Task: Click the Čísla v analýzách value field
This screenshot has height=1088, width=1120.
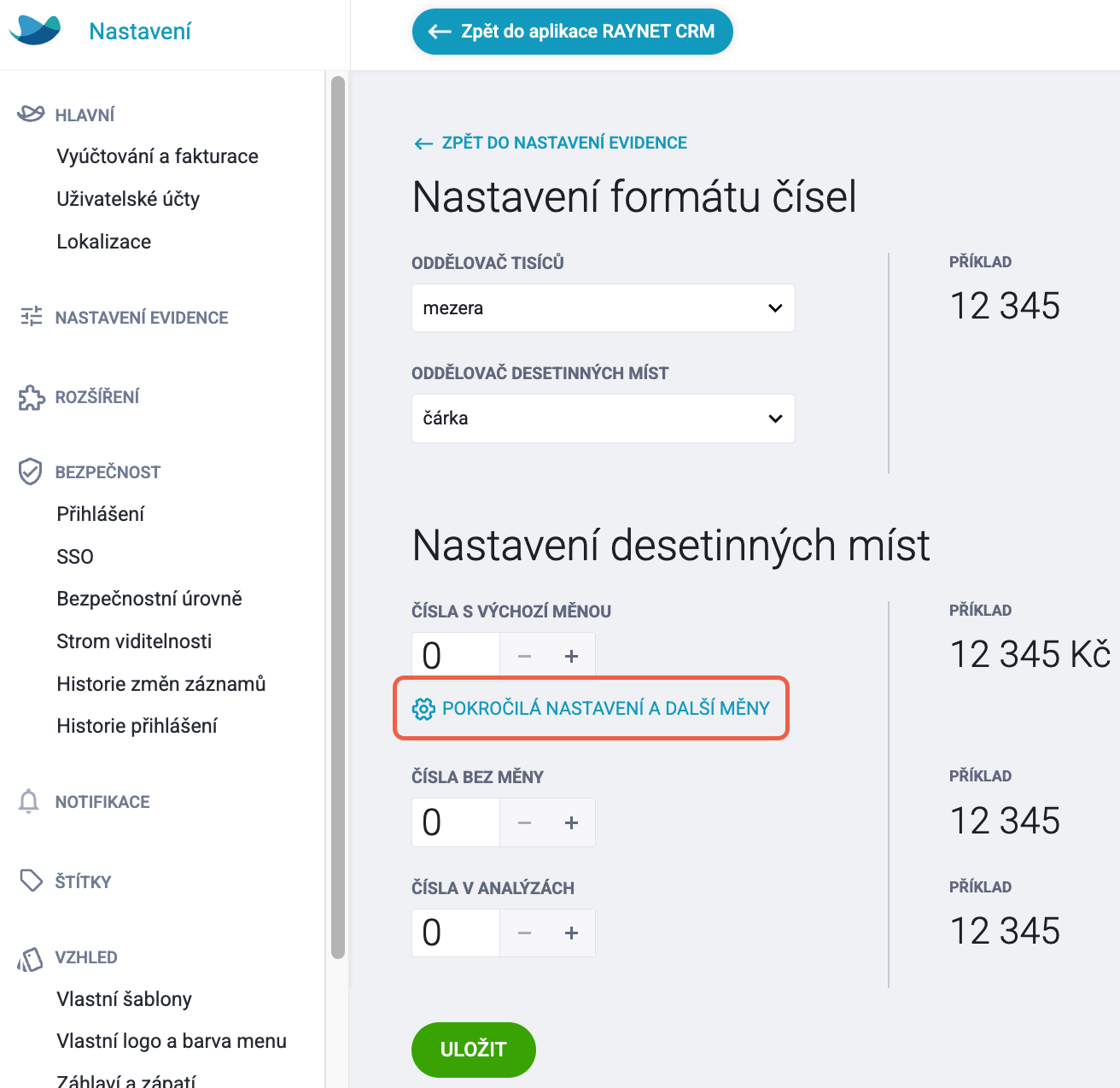Action: (456, 933)
